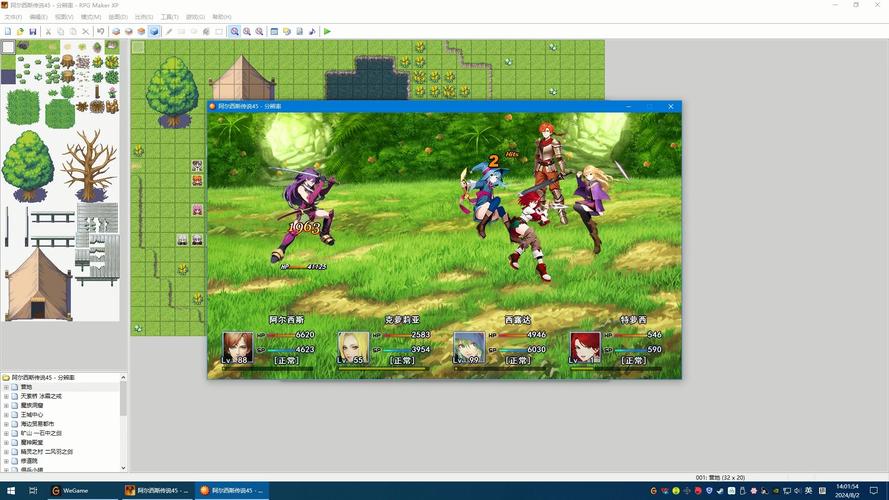Open the Sound Test music note icon
The width and height of the screenshot is (889, 500).
[312, 32]
